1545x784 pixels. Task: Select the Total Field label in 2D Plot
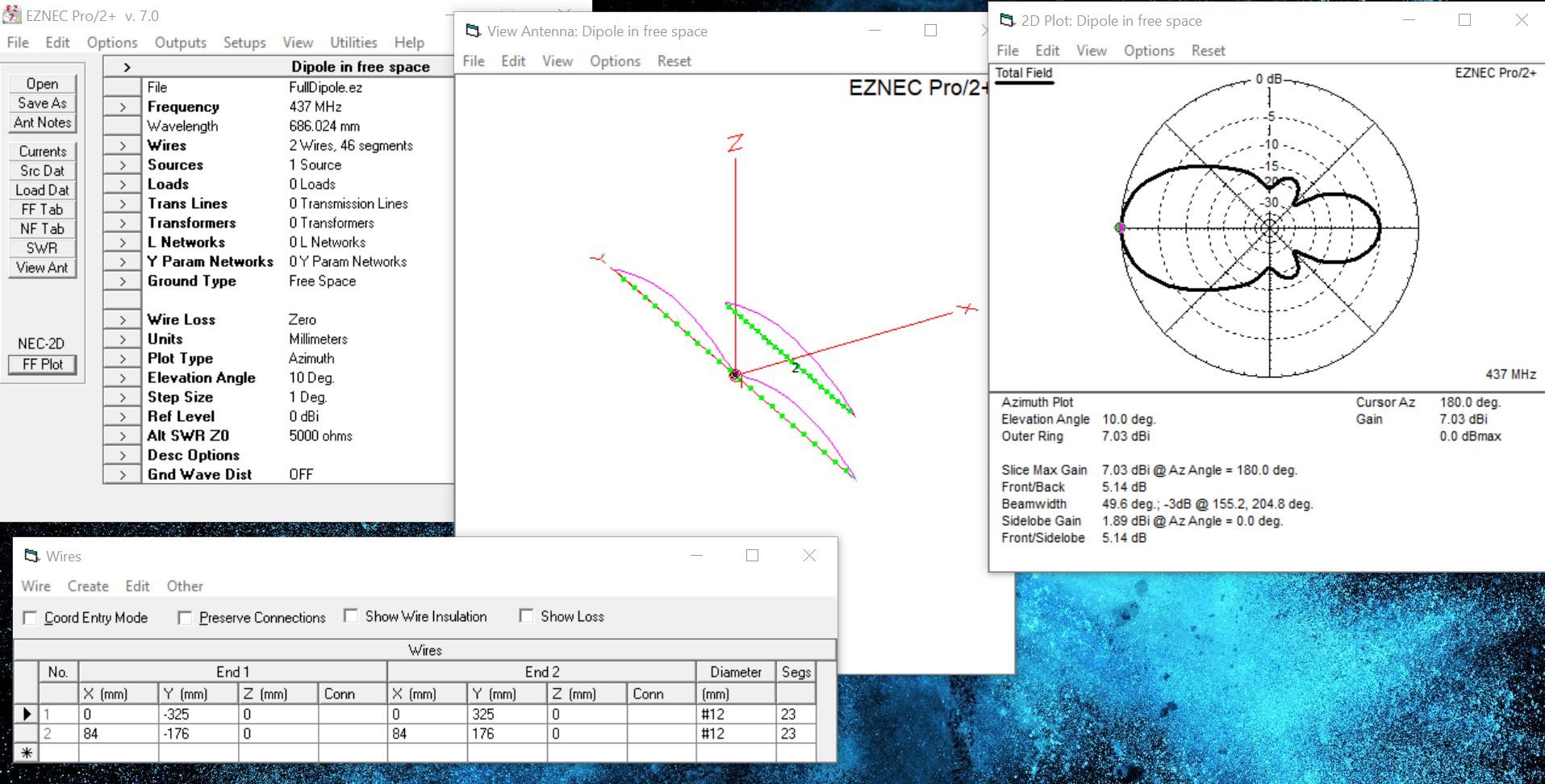coord(1024,73)
